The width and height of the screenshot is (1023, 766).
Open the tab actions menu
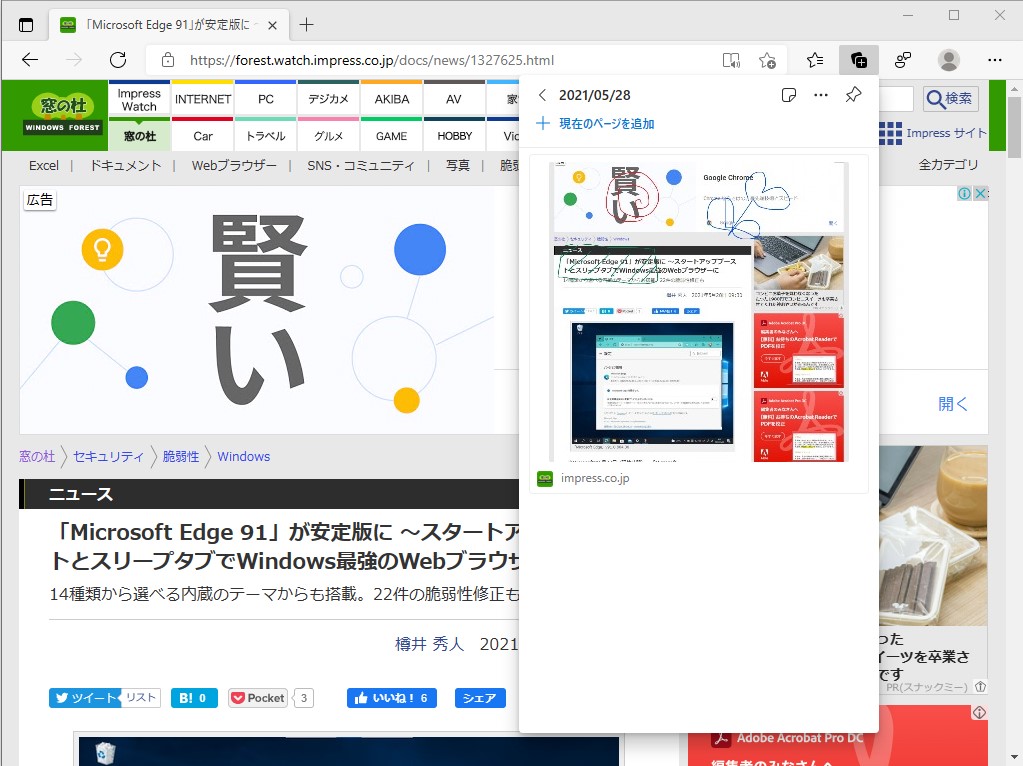pos(27,24)
